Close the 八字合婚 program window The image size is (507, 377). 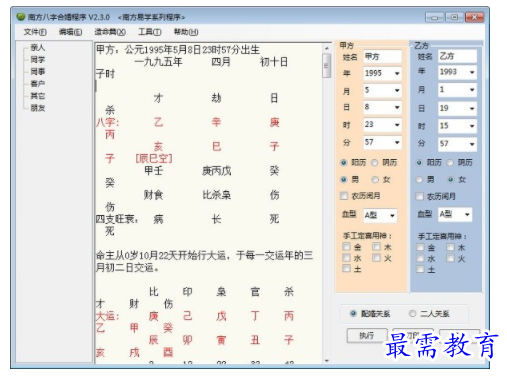coord(474,17)
